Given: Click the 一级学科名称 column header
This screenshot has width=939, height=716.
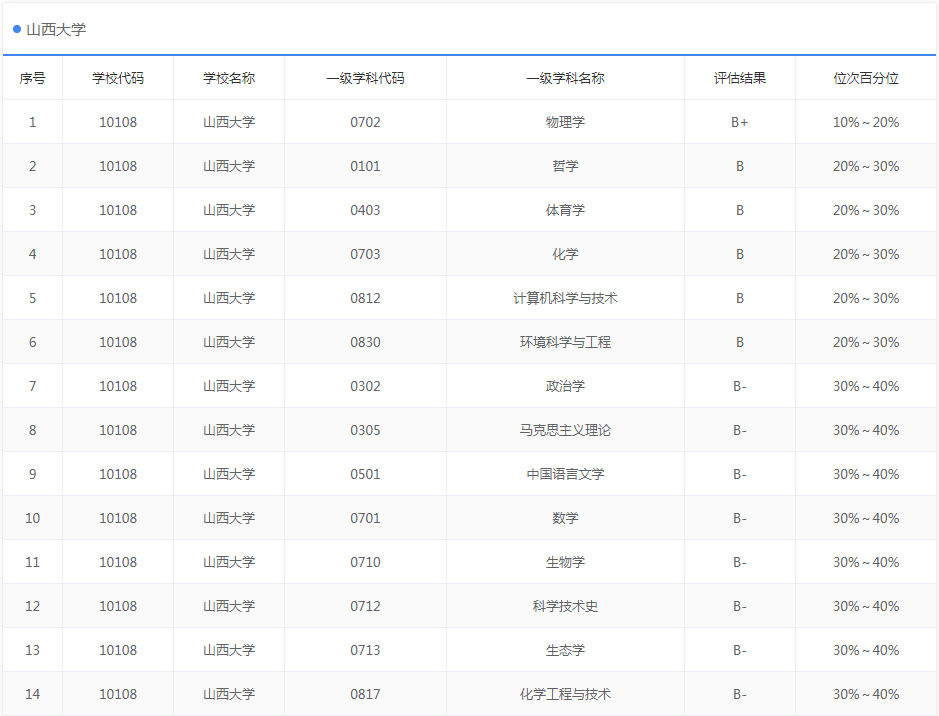Looking at the screenshot, I should 565,78.
